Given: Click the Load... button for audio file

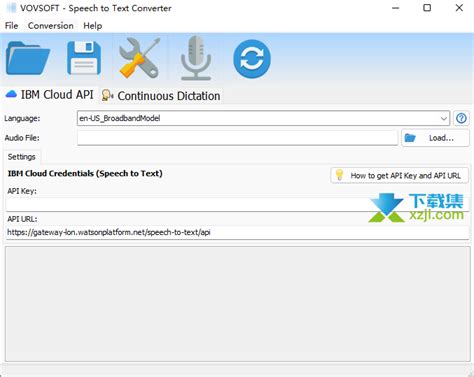Looking at the screenshot, I should click(x=435, y=138).
